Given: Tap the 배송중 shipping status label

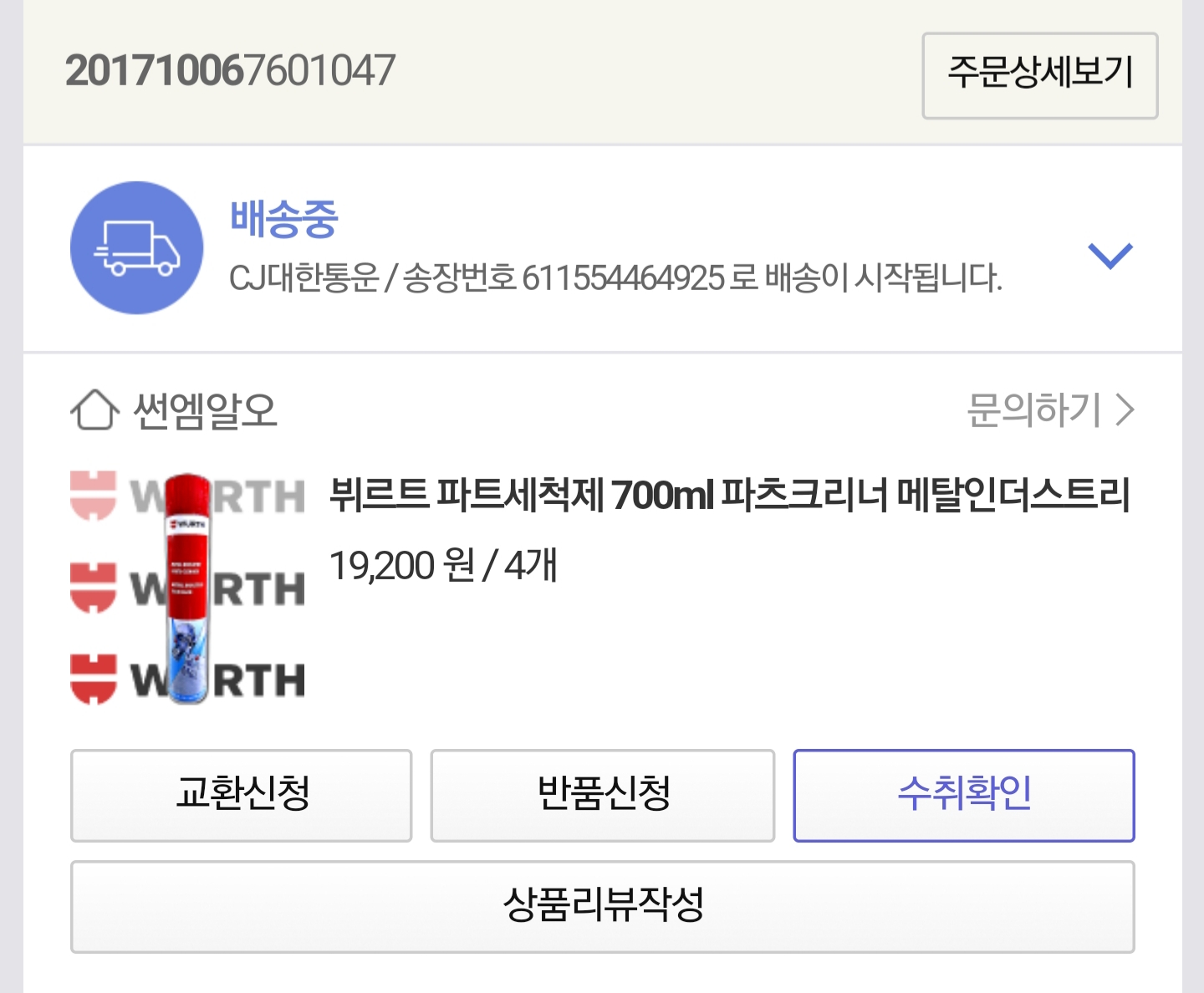Looking at the screenshot, I should coord(283,220).
